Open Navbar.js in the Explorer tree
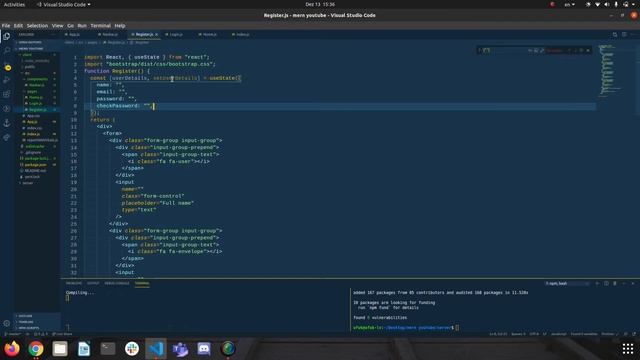 tap(37, 85)
